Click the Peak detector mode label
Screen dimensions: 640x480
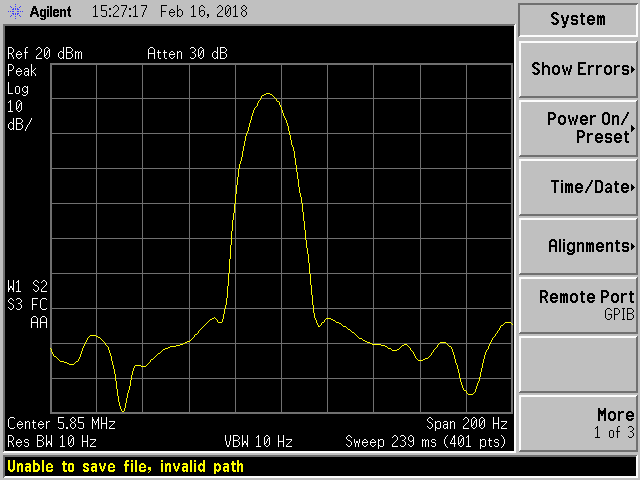[x=21, y=71]
